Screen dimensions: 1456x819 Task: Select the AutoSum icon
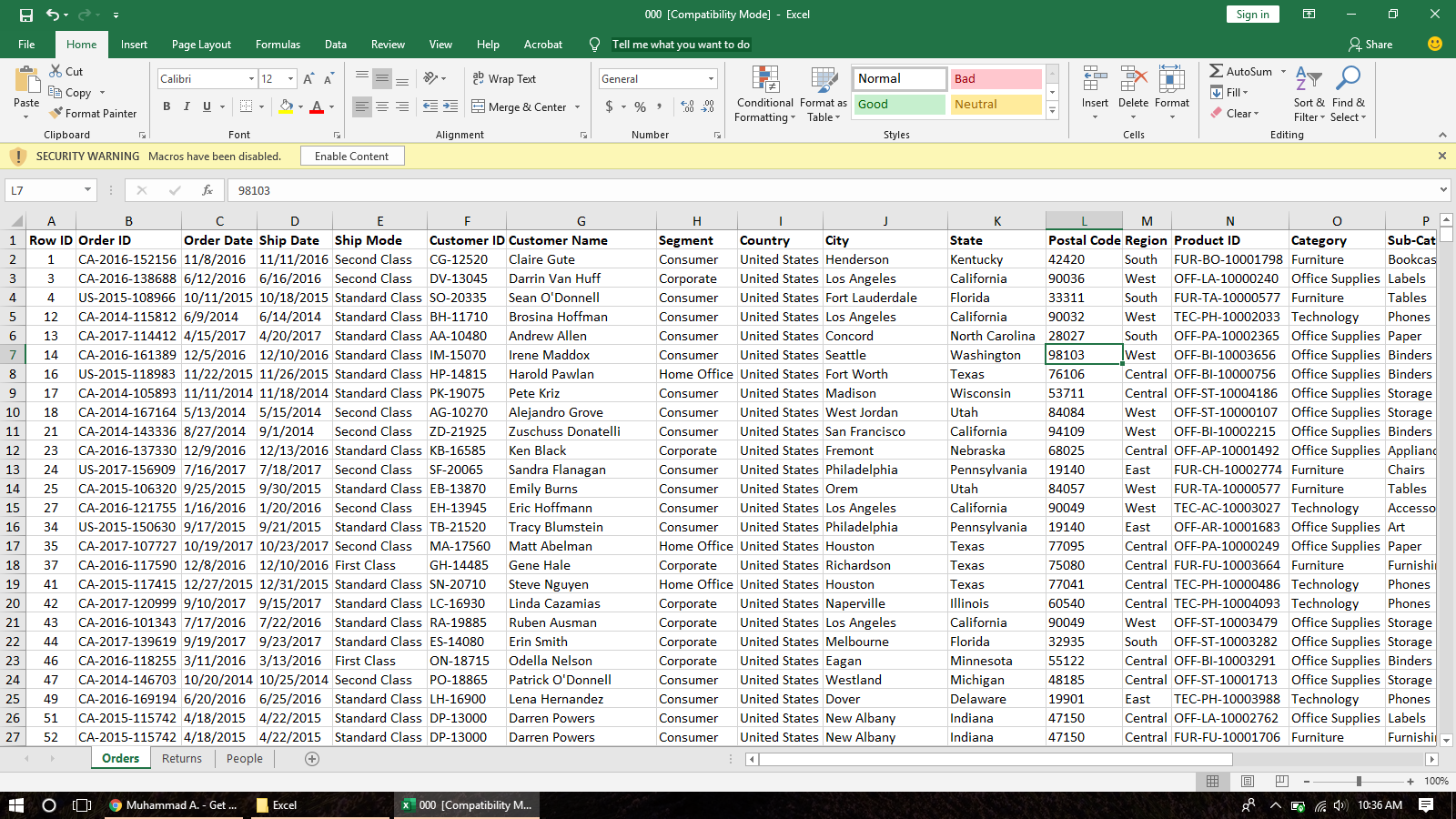click(1219, 71)
